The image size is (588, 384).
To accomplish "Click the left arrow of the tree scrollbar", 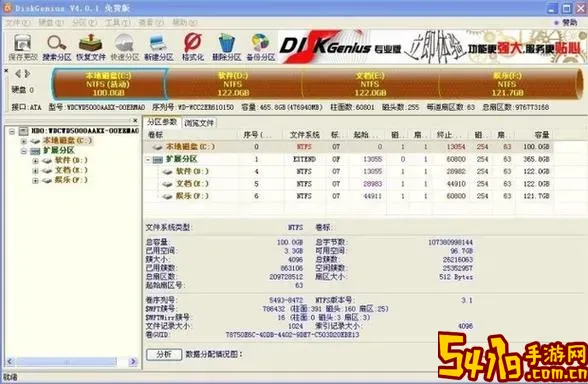I will pyautogui.click(x=10, y=362).
